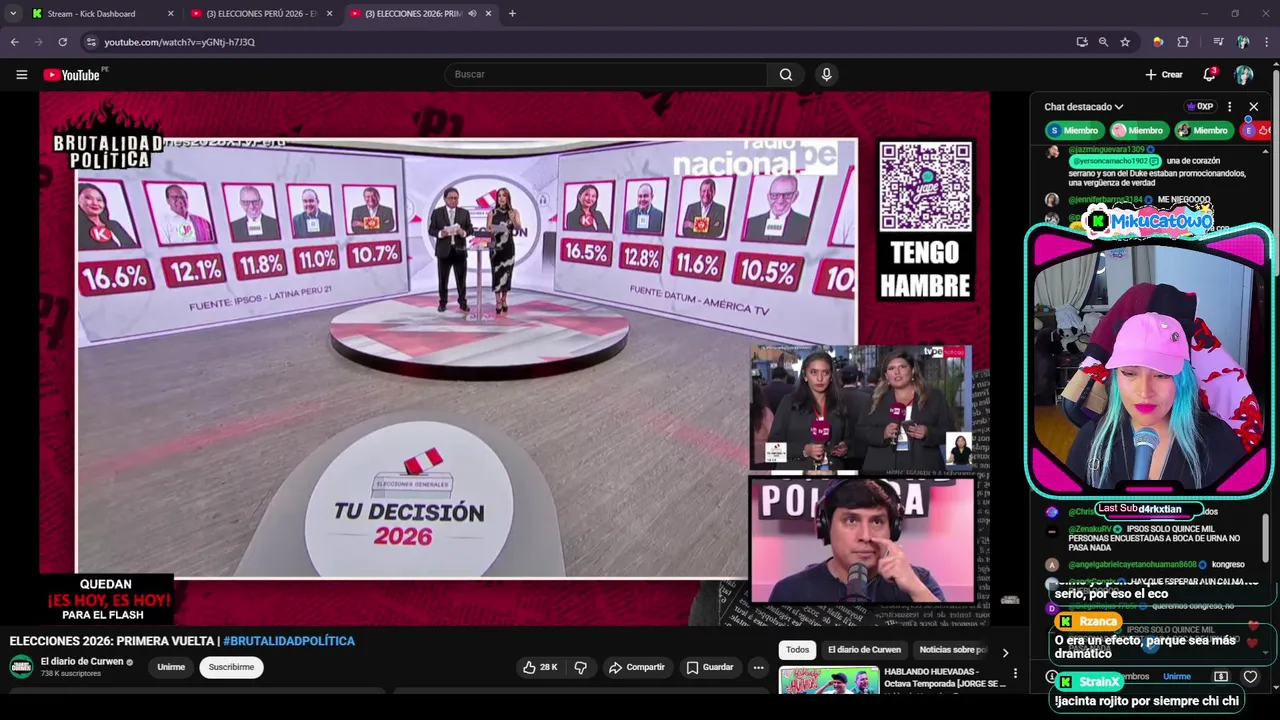Open the browser extensions puzzle icon
Viewport: 1280px width, 720px height.
click(1183, 42)
